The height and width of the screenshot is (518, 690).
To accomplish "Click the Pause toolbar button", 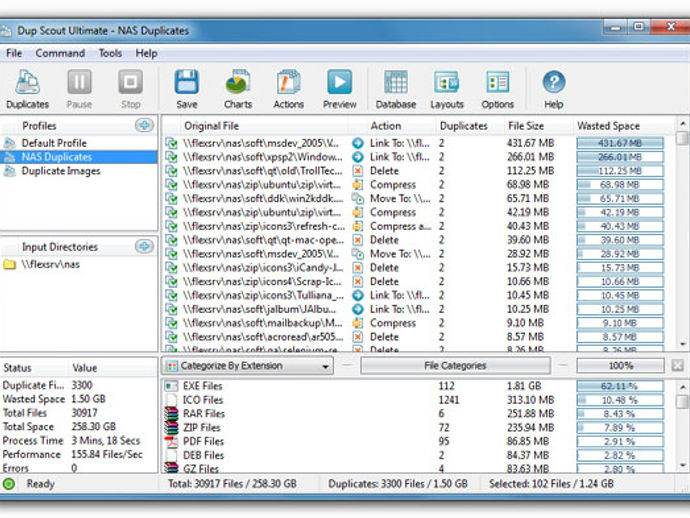I will (x=79, y=82).
